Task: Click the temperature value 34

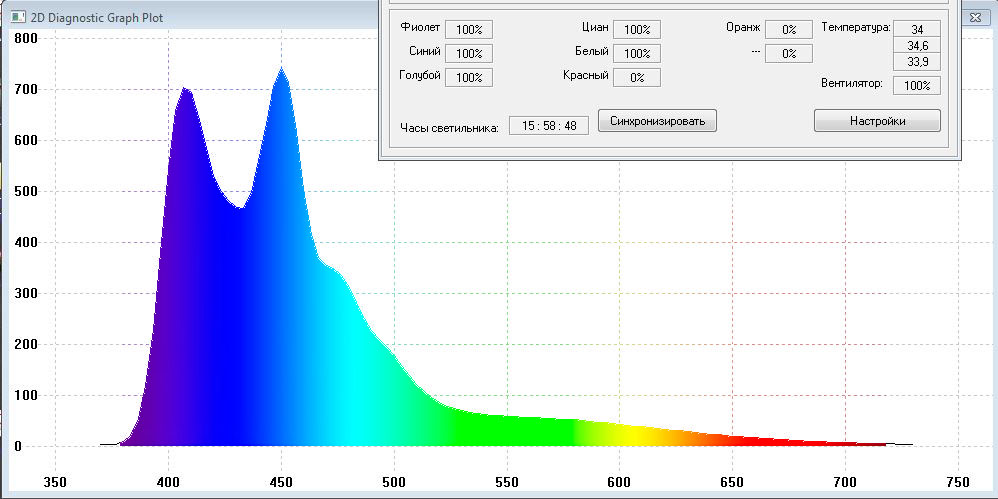Action: coord(917,29)
